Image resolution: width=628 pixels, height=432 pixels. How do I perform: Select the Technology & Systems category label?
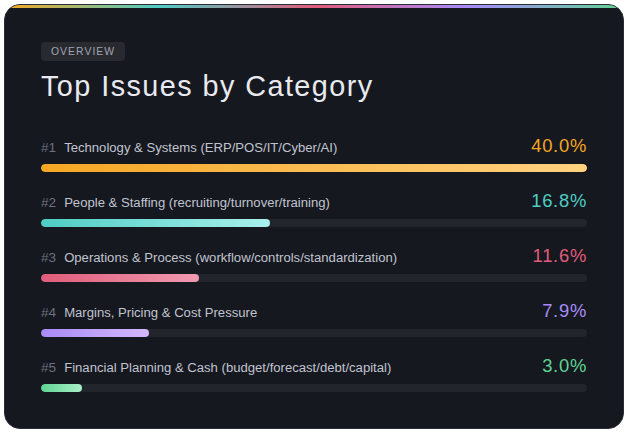coord(200,148)
